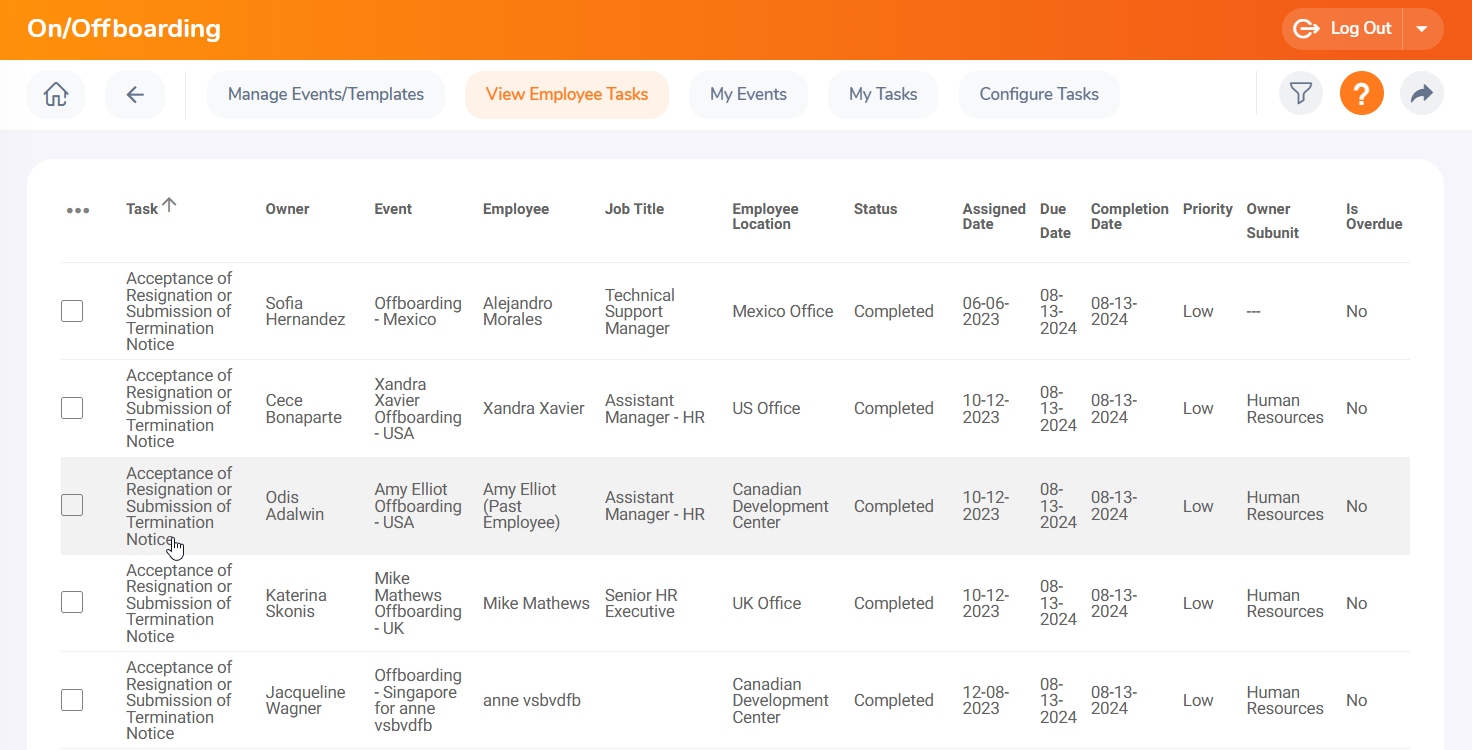
Task: Click the Task column sort arrow
Action: (x=169, y=205)
